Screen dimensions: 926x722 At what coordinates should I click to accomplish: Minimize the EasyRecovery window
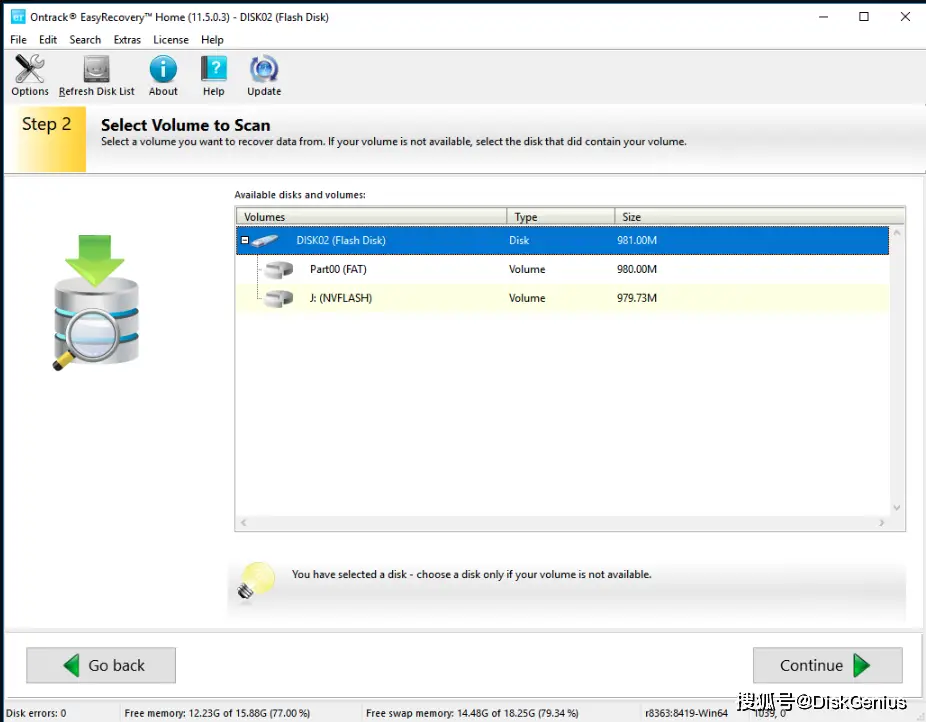pos(823,17)
